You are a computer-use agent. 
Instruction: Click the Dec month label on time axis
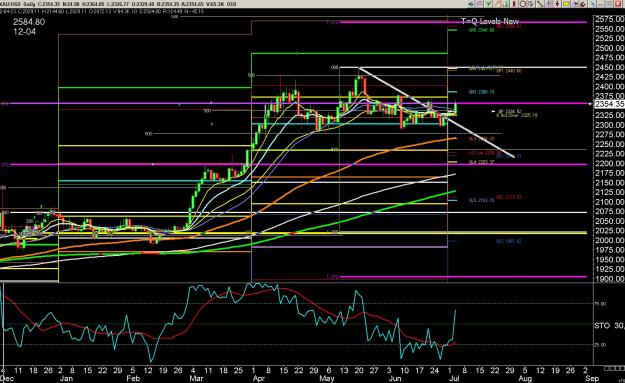point(7,378)
